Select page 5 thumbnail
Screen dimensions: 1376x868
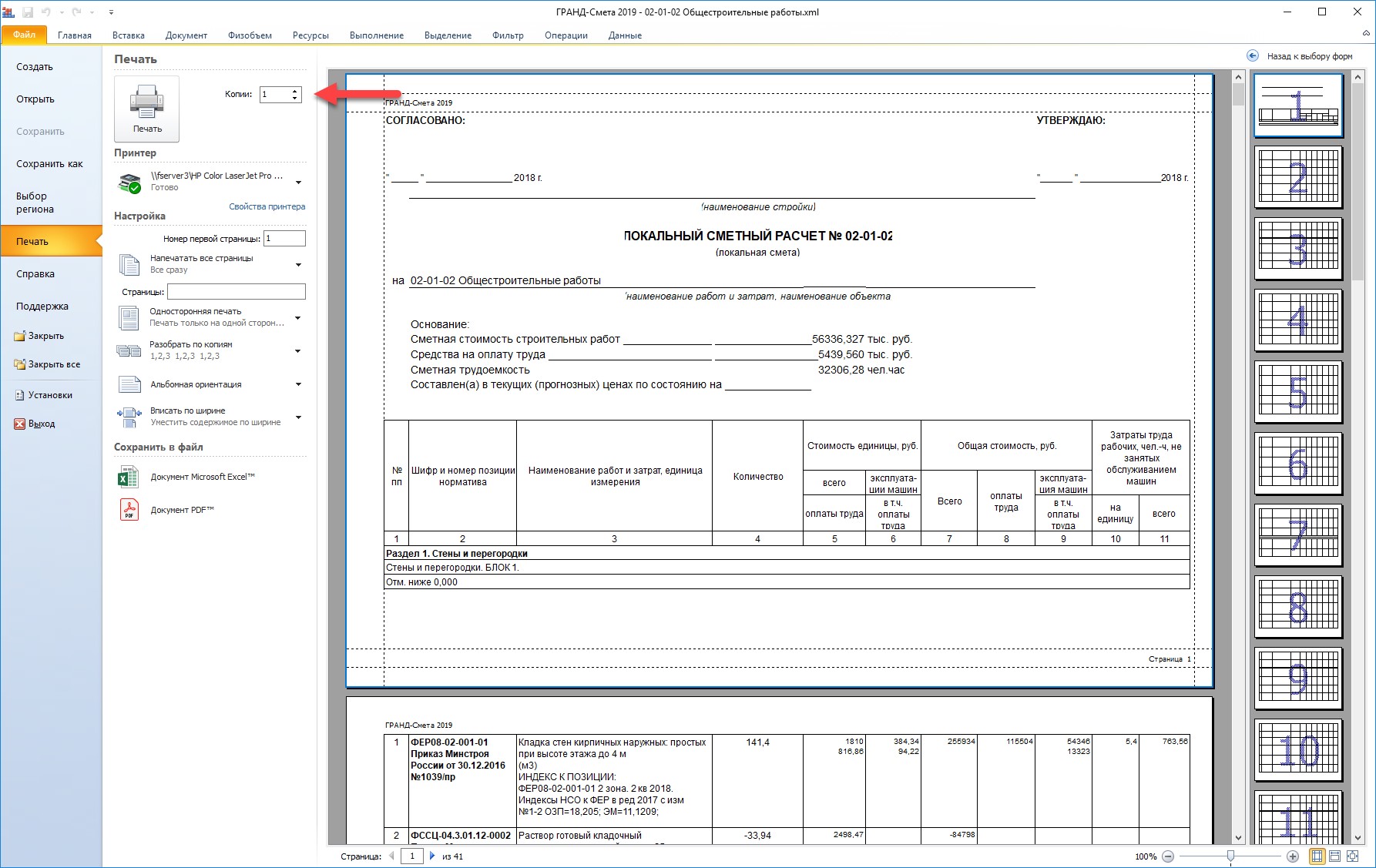1298,391
